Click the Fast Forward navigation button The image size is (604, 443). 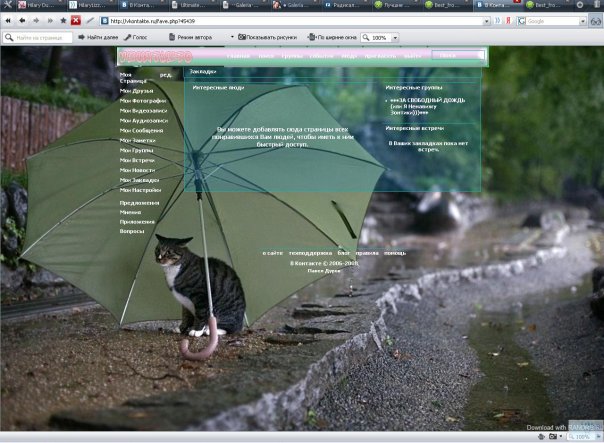tap(50, 21)
